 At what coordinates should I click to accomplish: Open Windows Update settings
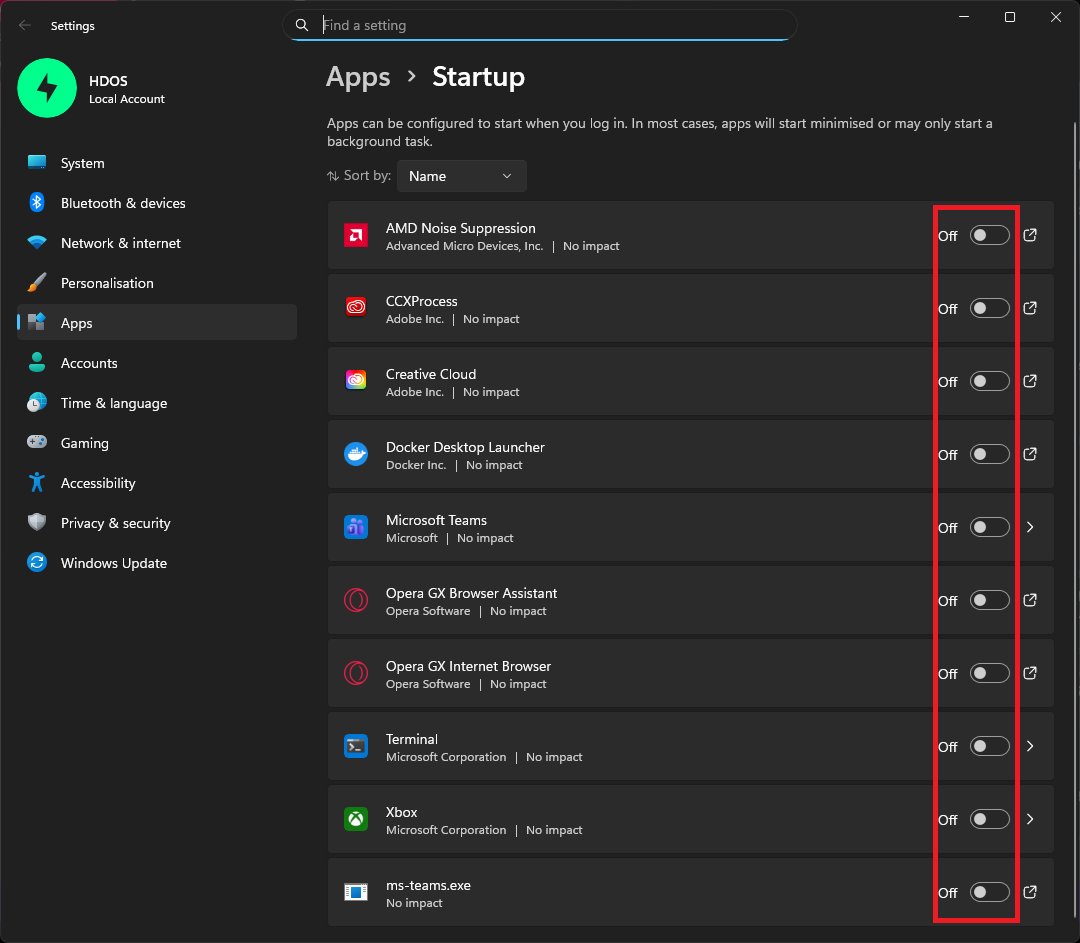tap(157, 563)
